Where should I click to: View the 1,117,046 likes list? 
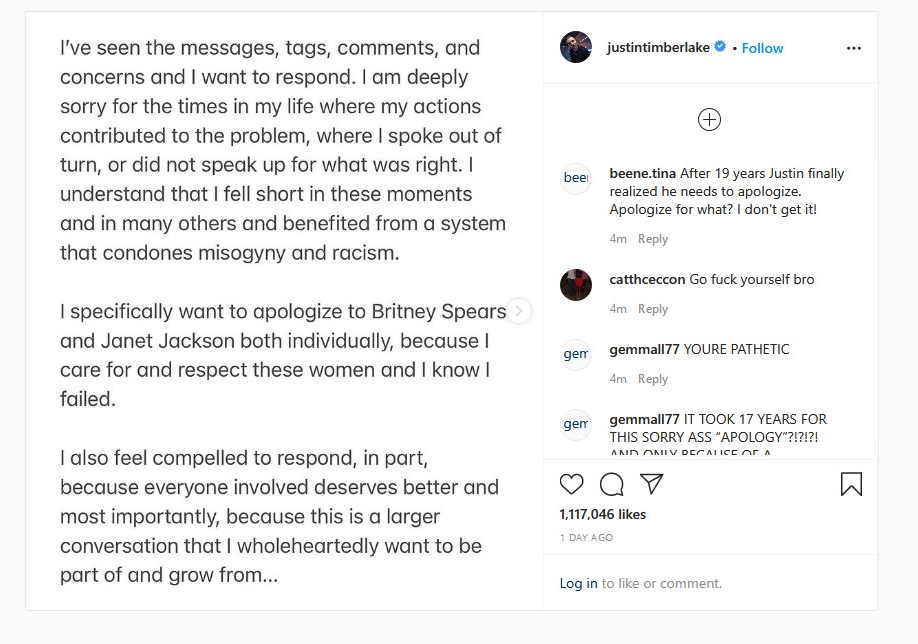tap(603, 514)
